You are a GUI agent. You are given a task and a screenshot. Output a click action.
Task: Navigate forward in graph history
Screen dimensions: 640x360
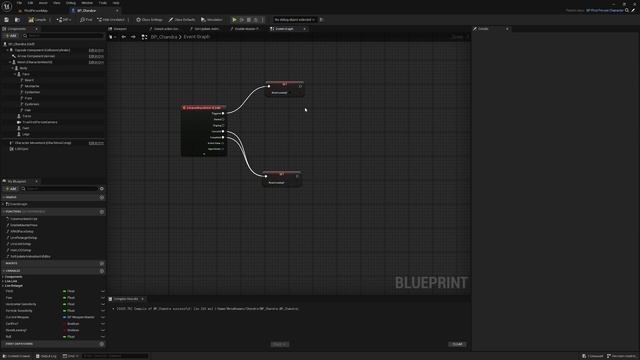pyautogui.click(x=133, y=37)
